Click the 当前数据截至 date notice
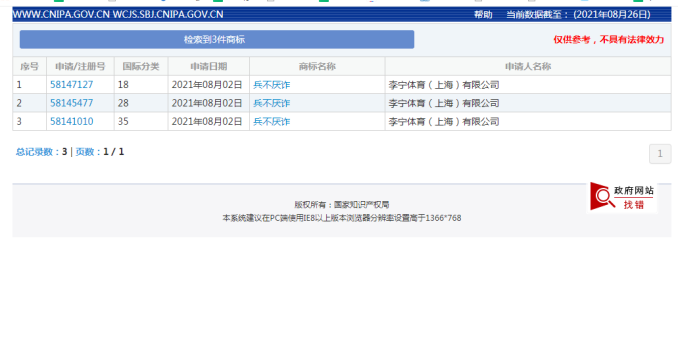Screen dimensions: 678x361 [578, 15]
